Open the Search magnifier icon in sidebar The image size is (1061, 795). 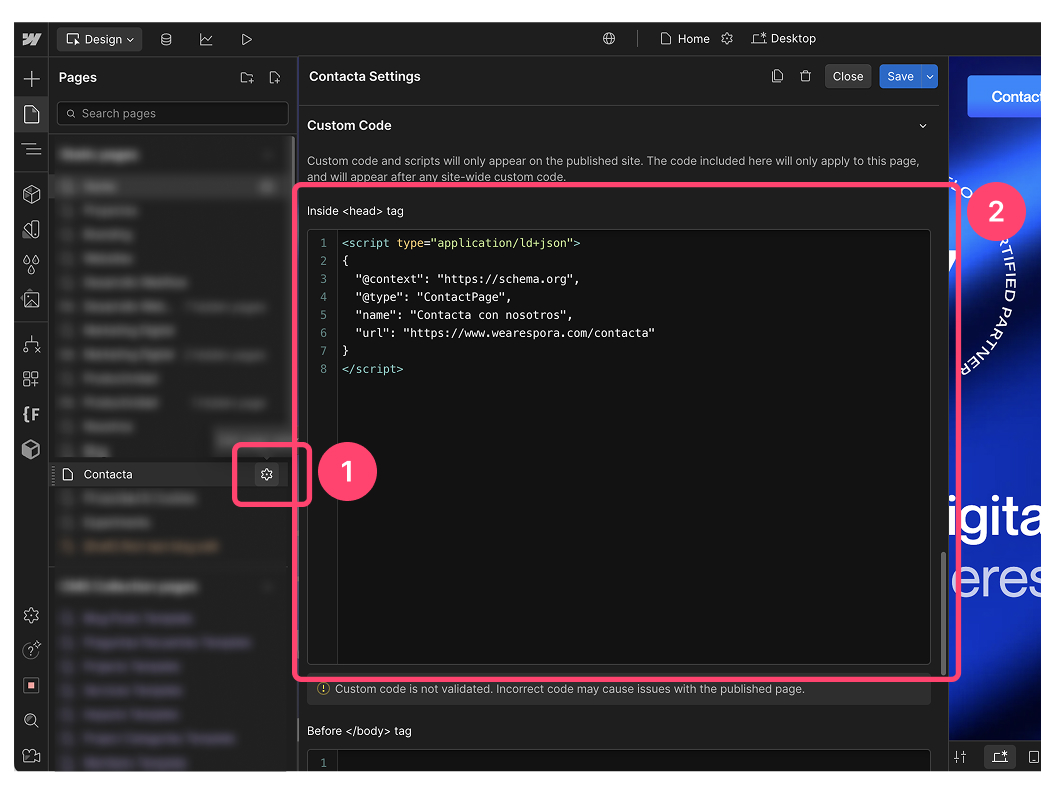(31, 721)
